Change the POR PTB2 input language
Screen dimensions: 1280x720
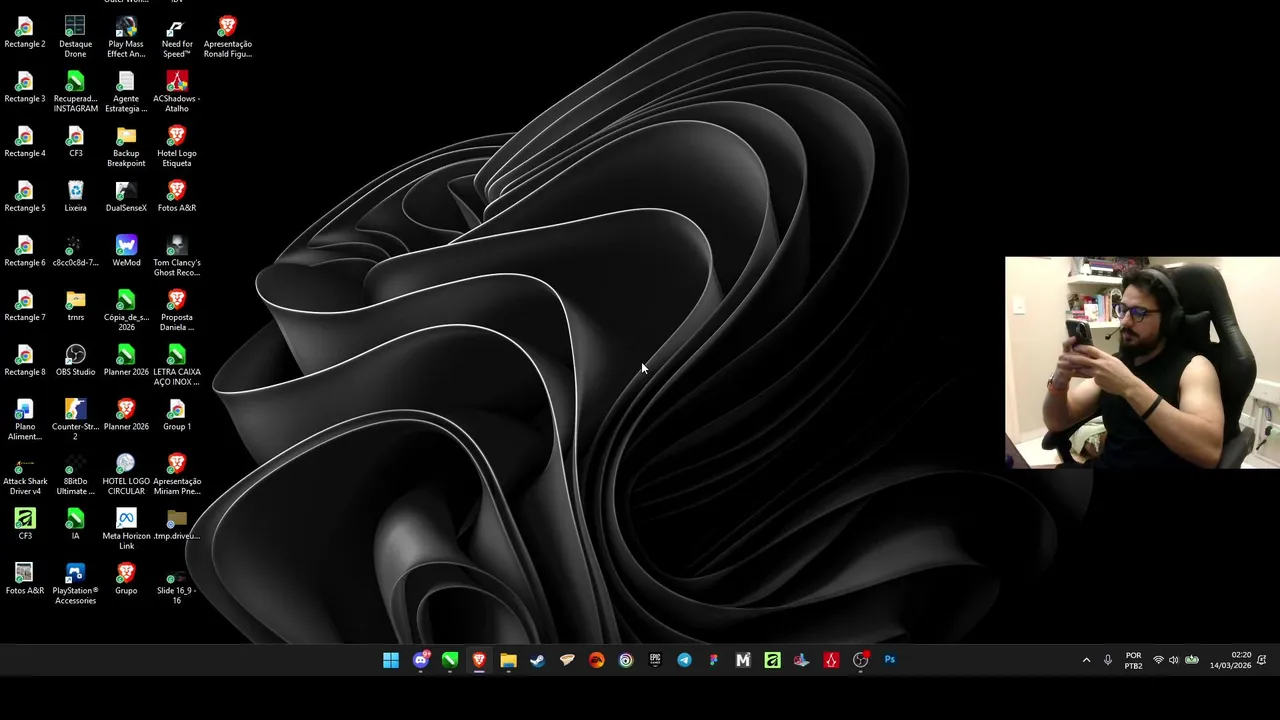[1133, 660]
